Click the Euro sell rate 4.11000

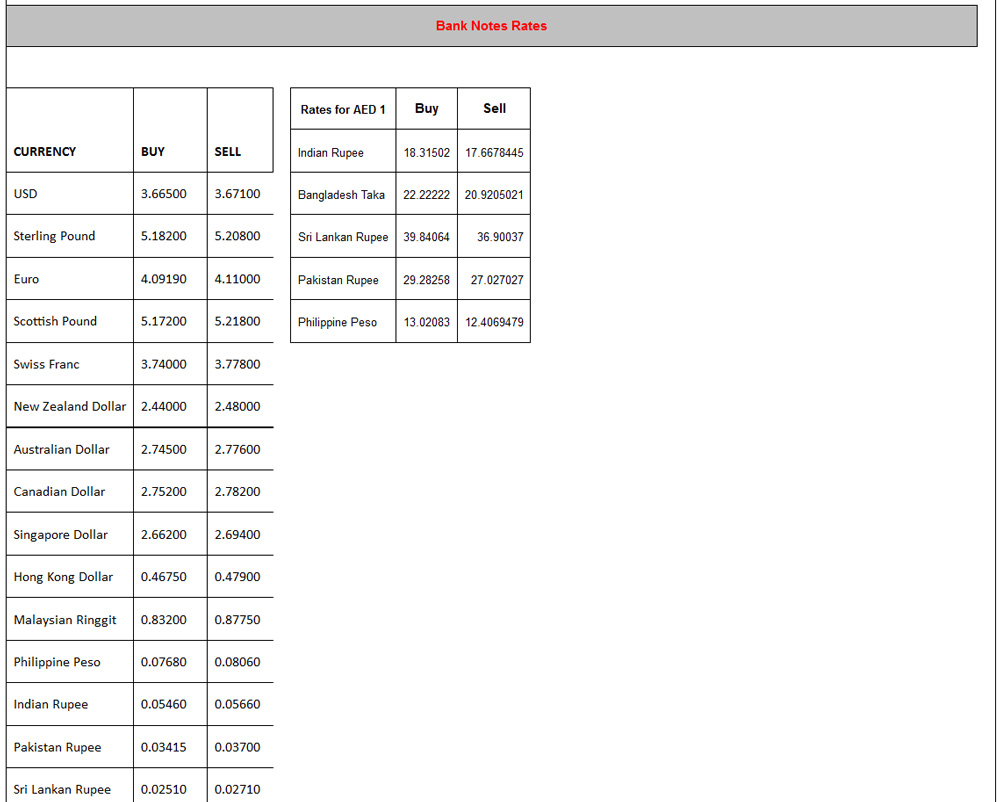coord(237,279)
